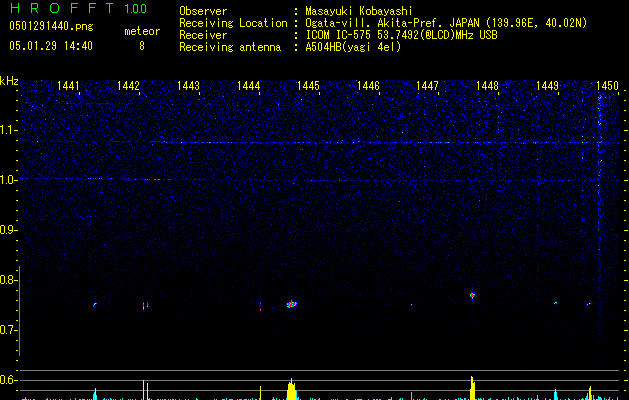Click the Receiving antenna label
This screenshot has width=629, height=400.
[x=230, y=47]
